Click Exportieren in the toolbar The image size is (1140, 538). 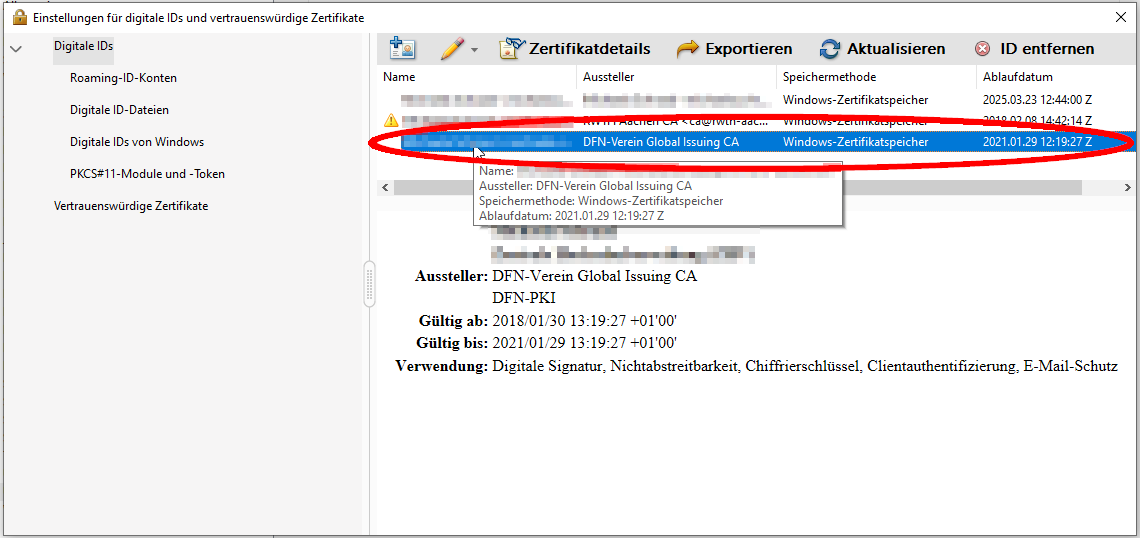pos(735,48)
